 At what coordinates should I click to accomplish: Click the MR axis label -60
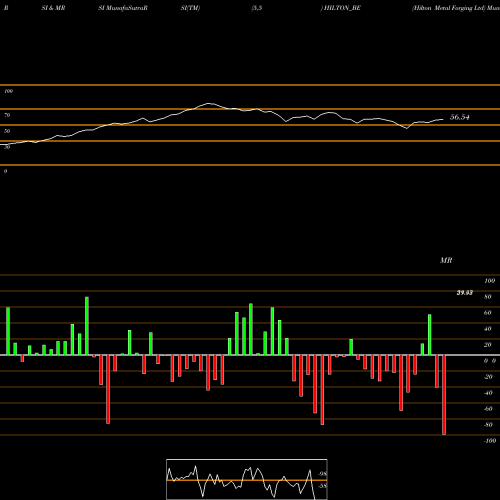click(x=488, y=409)
